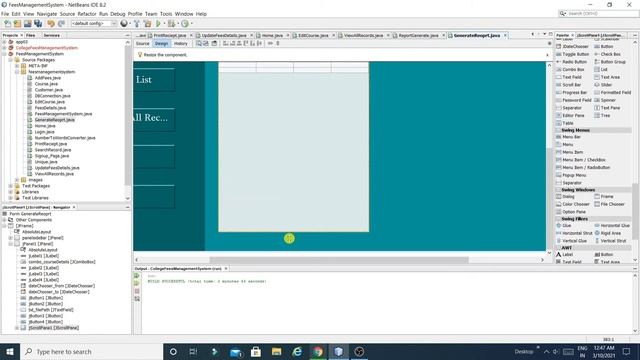Click the Save All toolbar icon

(x=38, y=24)
